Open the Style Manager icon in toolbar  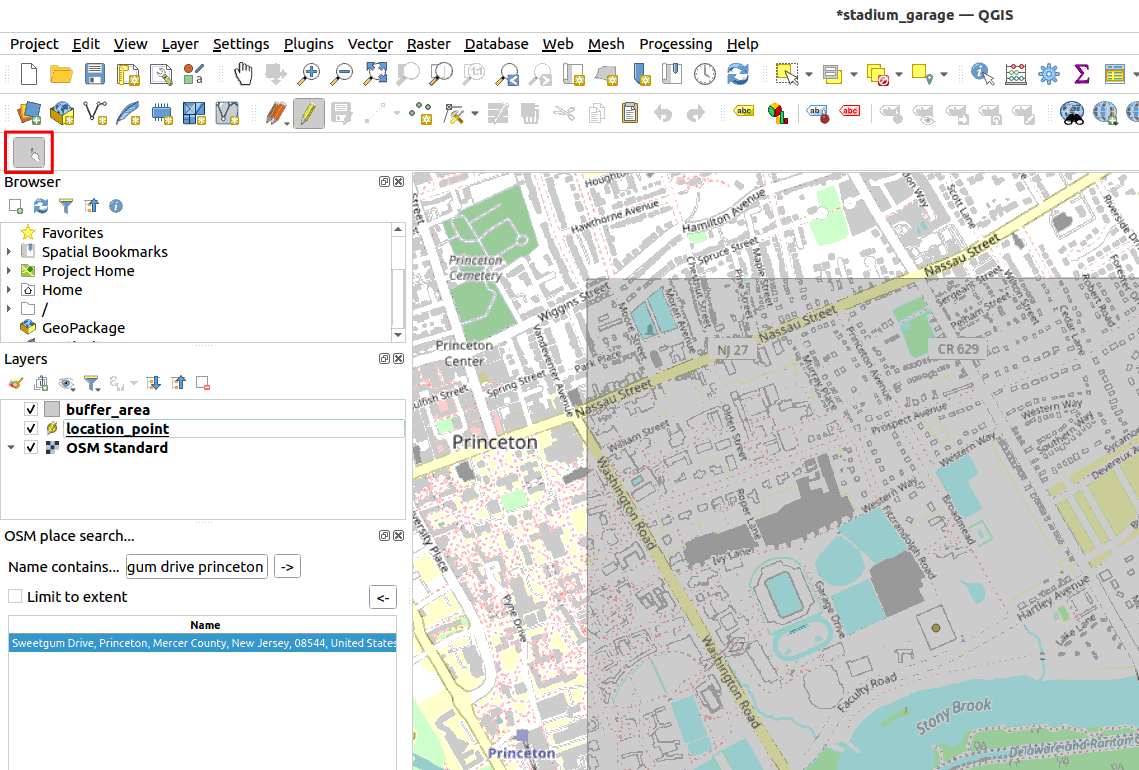click(x=194, y=74)
